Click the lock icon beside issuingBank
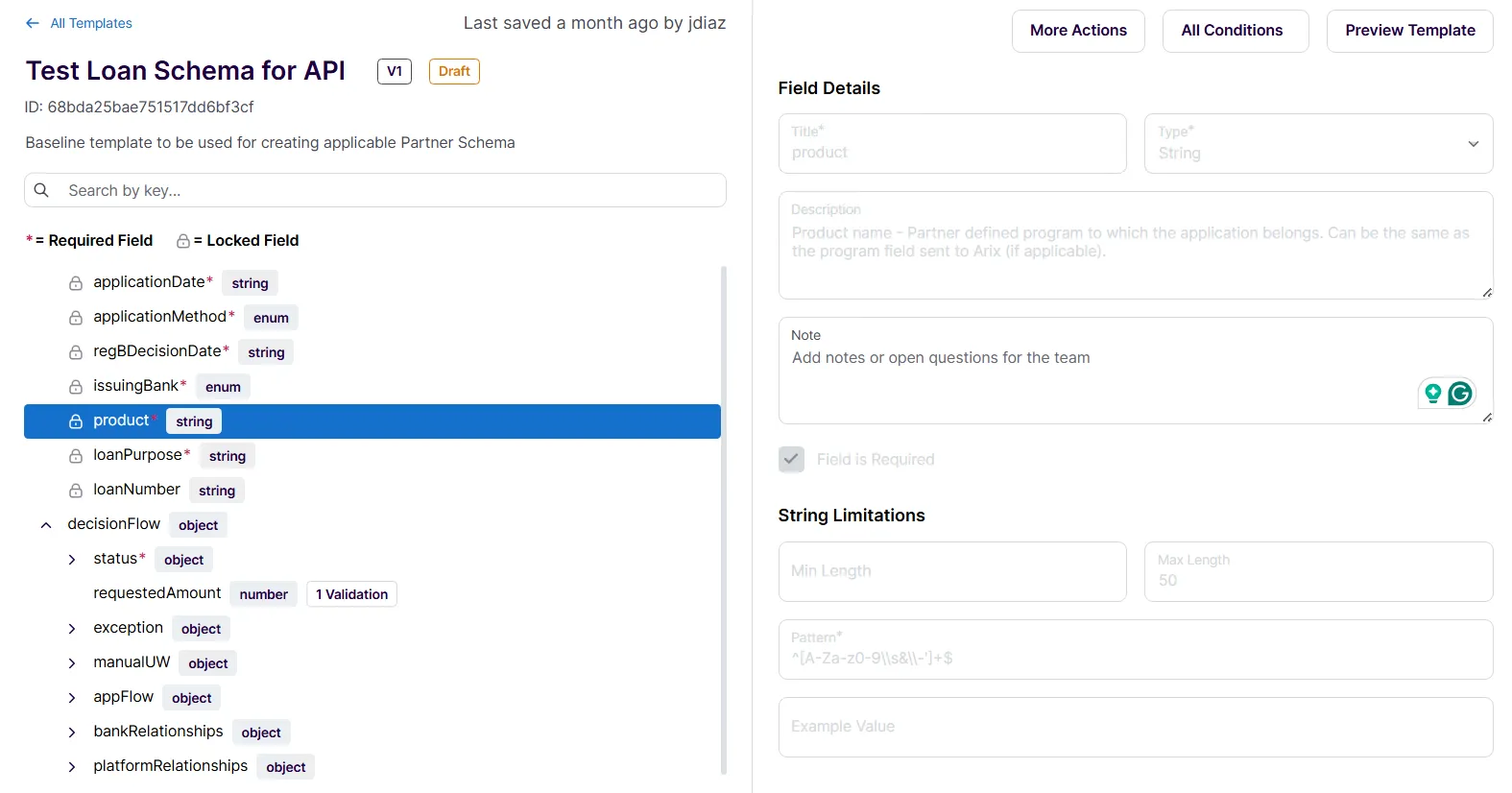This screenshot has height=793, width=1512. pos(76,387)
